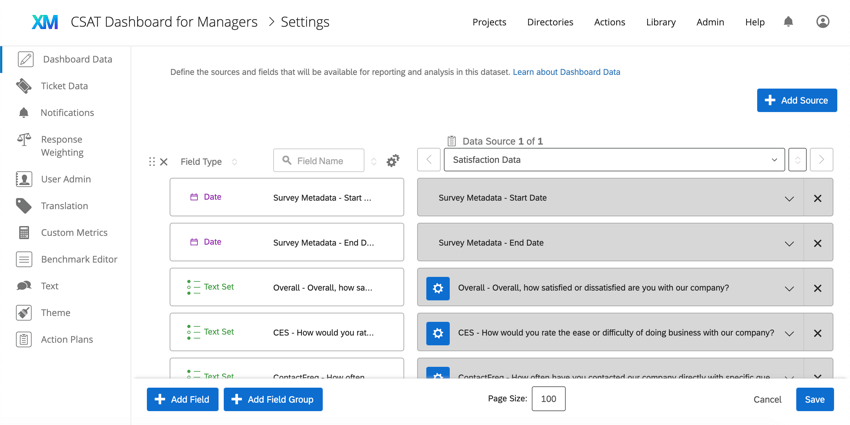Open the notifications bell in header
Viewport: 850px width, 425px height.
click(x=788, y=22)
